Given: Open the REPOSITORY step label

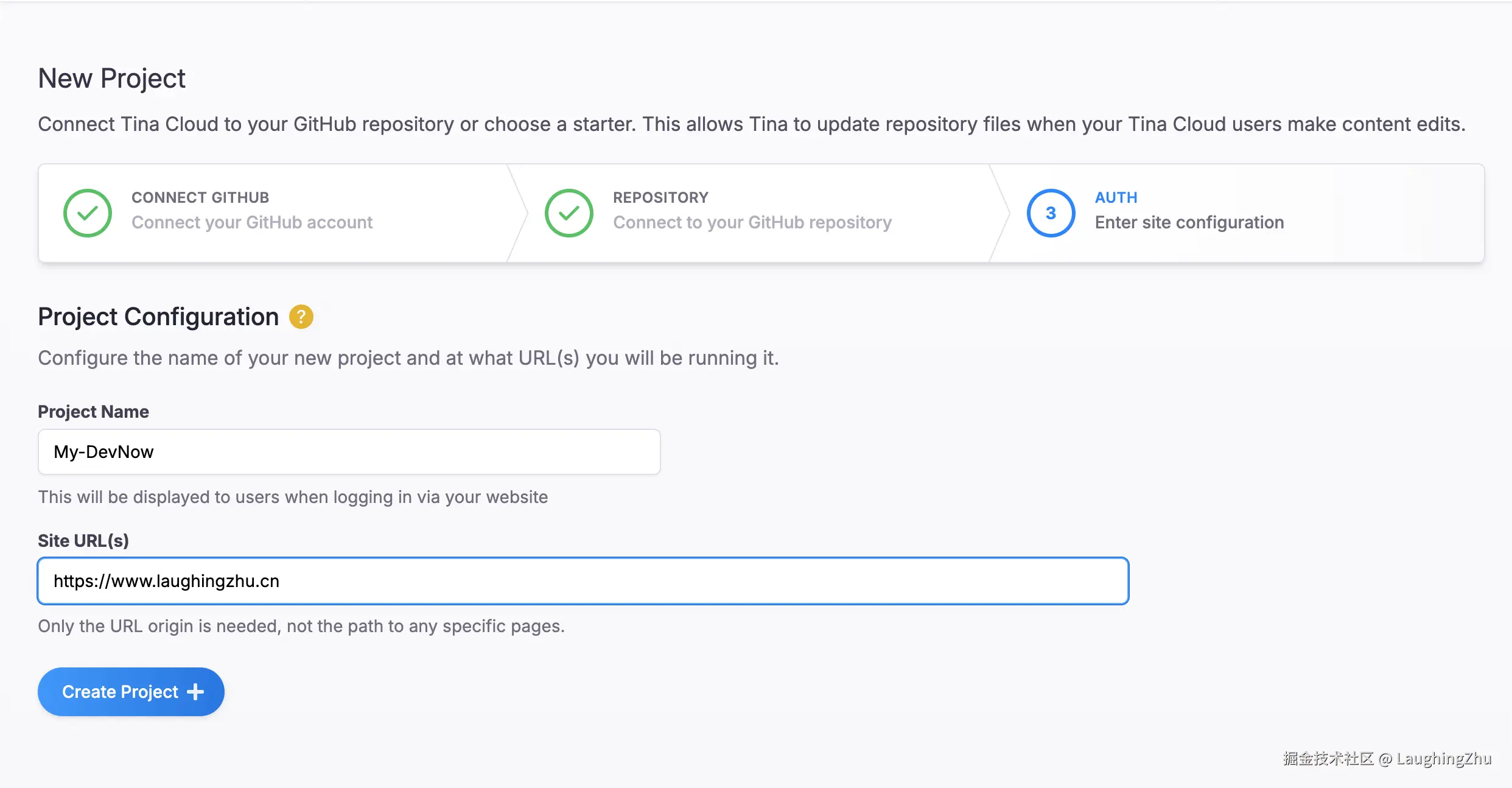Looking at the screenshot, I should click(x=660, y=197).
